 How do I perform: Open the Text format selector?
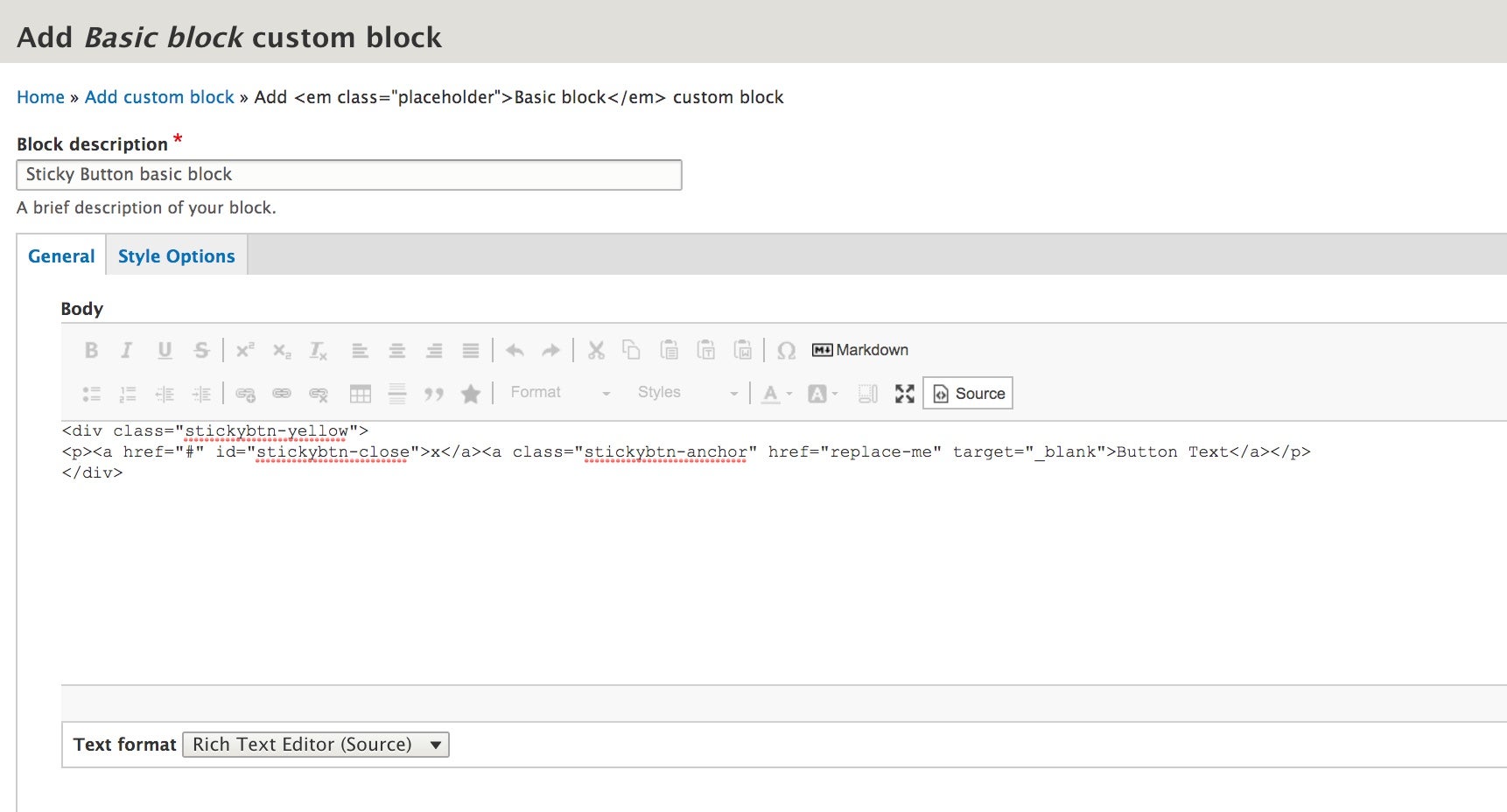click(x=314, y=745)
